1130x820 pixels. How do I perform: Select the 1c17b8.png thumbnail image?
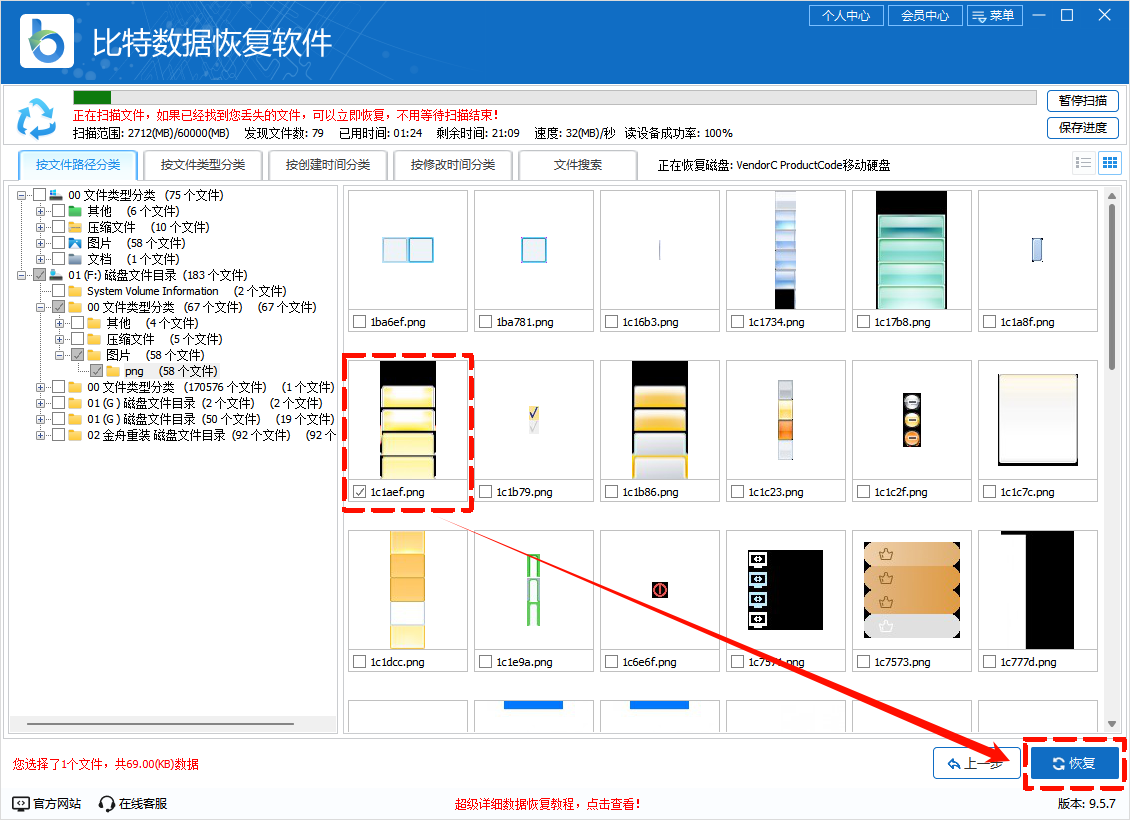click(x=911, y=250)
